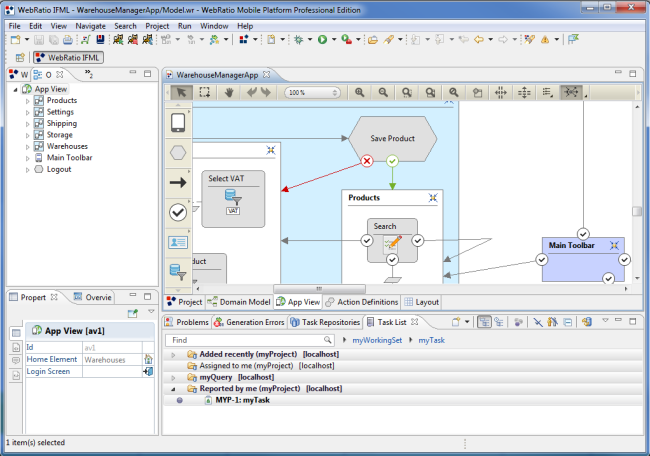The height and width of the screenshot is (456, 650).
Task: Select the Save Product action hexagon
Action: pos(392,138)
